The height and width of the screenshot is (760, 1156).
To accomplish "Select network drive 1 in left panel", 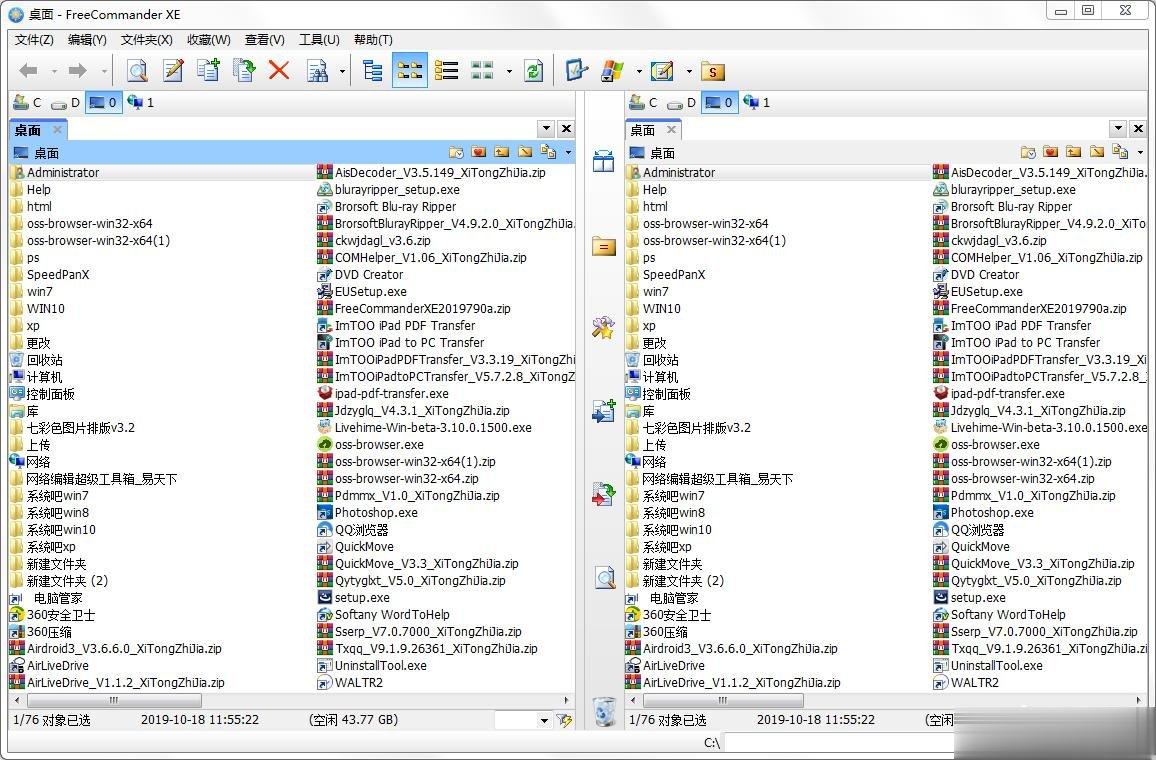I will (x=141, y=102).
